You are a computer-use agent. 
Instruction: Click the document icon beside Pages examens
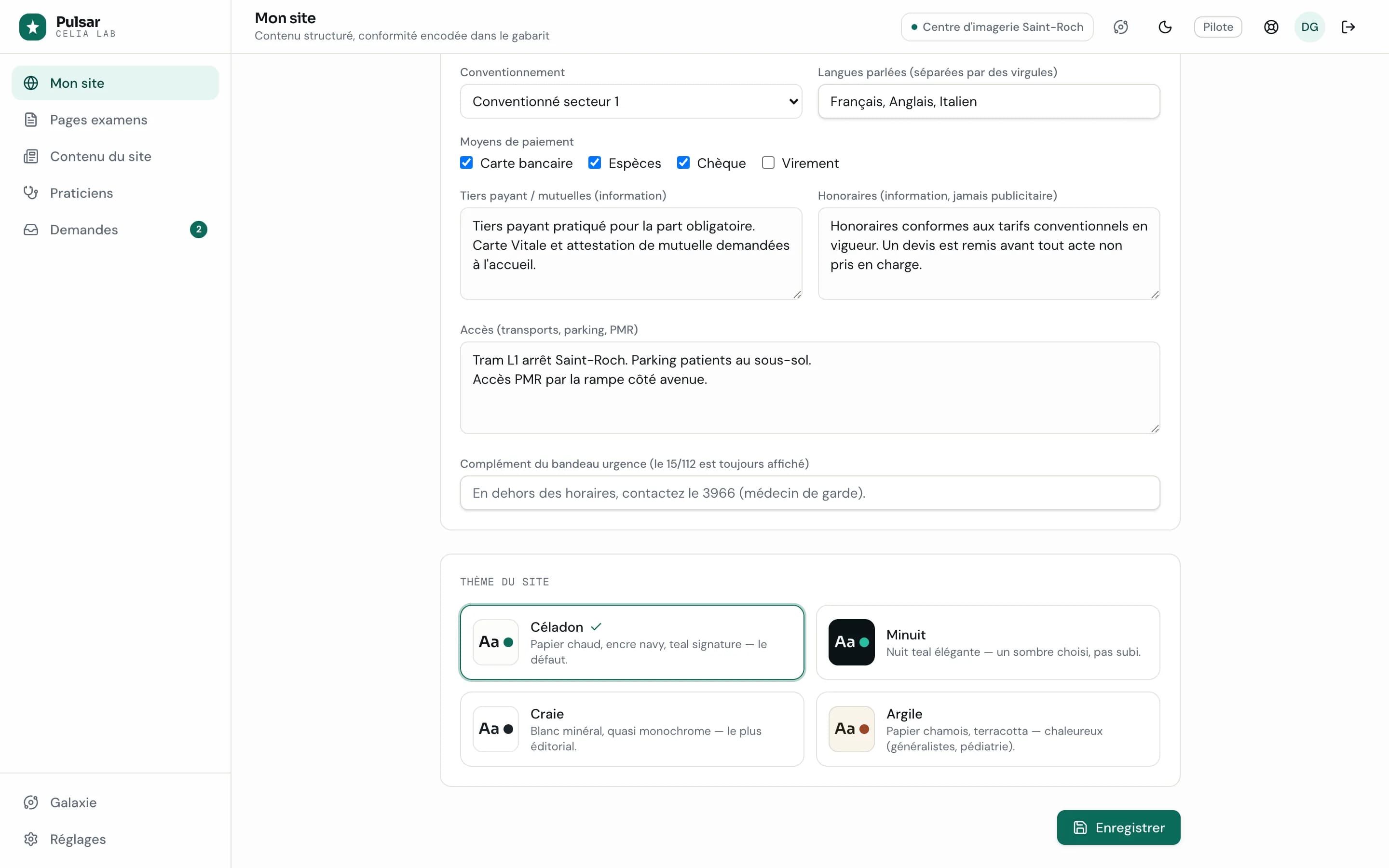tap(31, 120)
